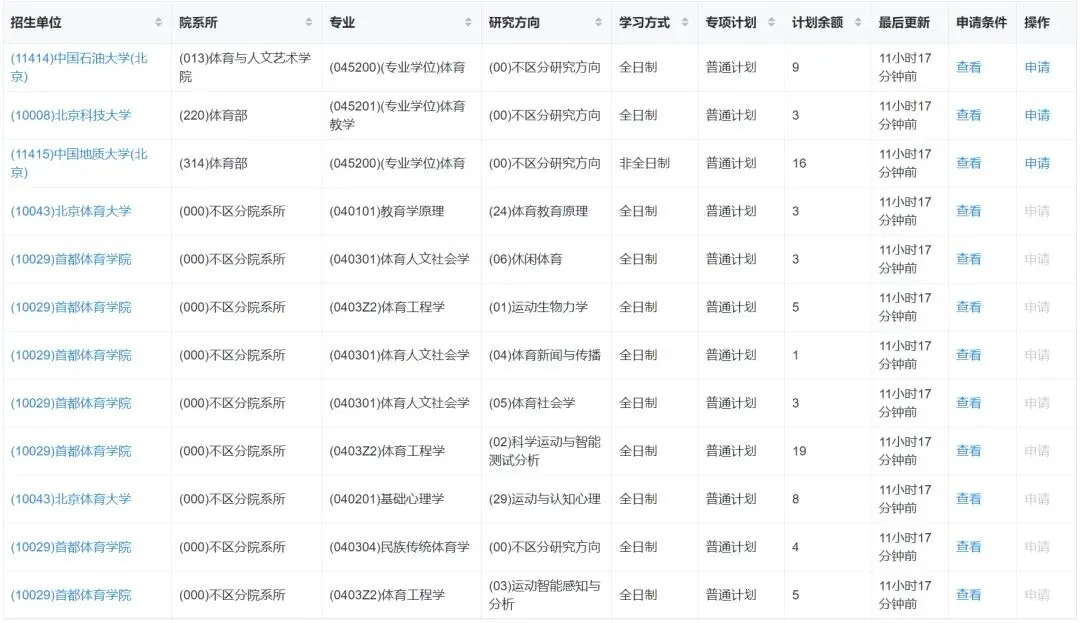Screen dimensions: 1080x623
Task: Sort by the 学习方式 column arrows
Action: tap(685, 22)
